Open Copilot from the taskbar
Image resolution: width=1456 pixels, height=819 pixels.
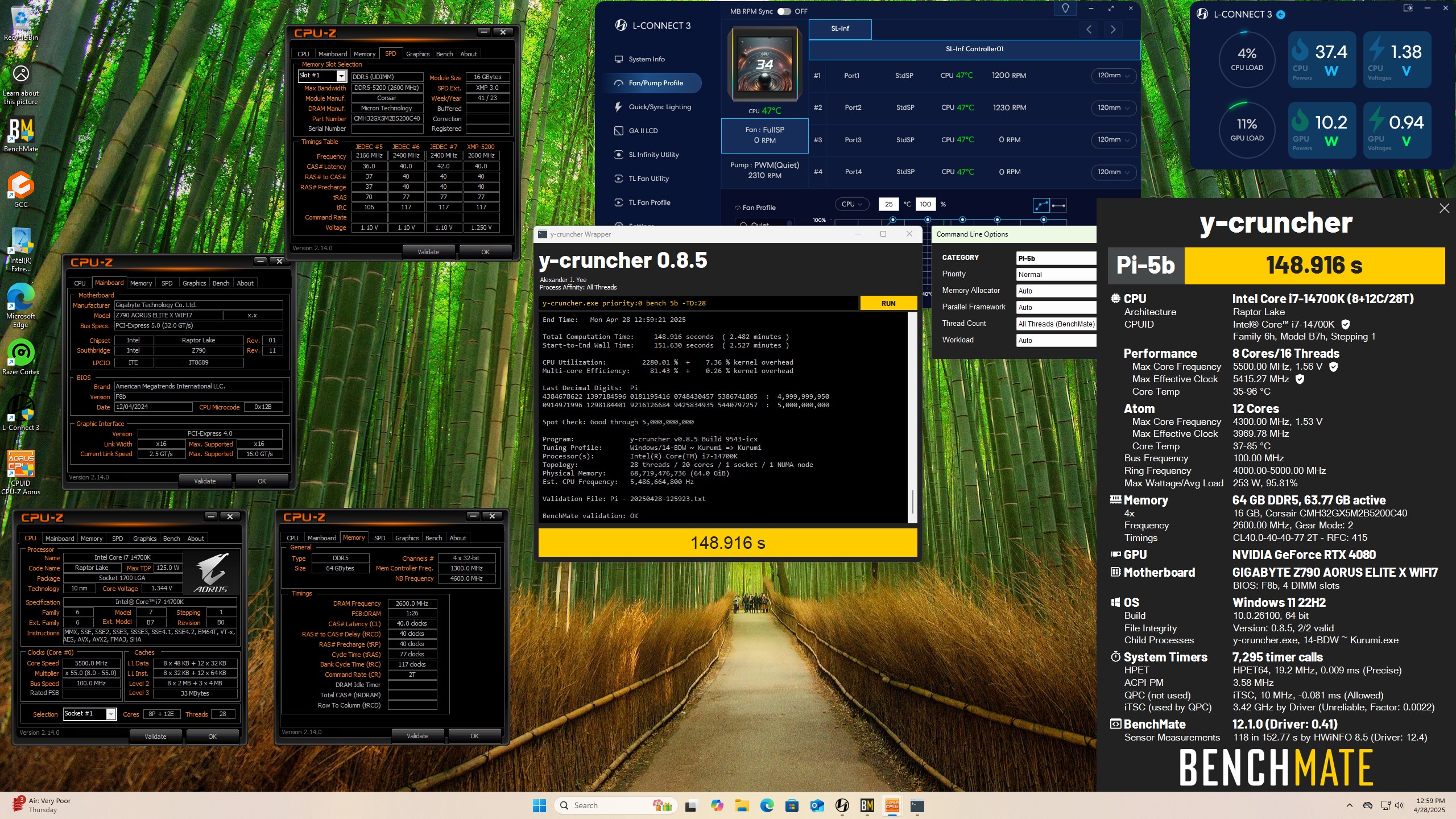717,805
